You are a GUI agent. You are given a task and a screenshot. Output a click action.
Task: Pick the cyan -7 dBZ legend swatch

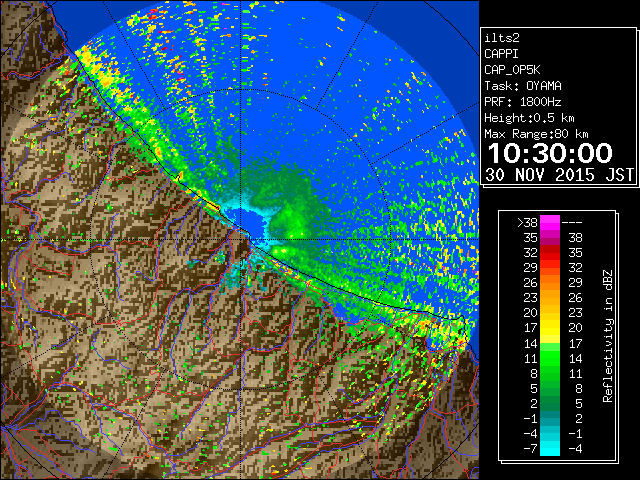click(550, 449)
